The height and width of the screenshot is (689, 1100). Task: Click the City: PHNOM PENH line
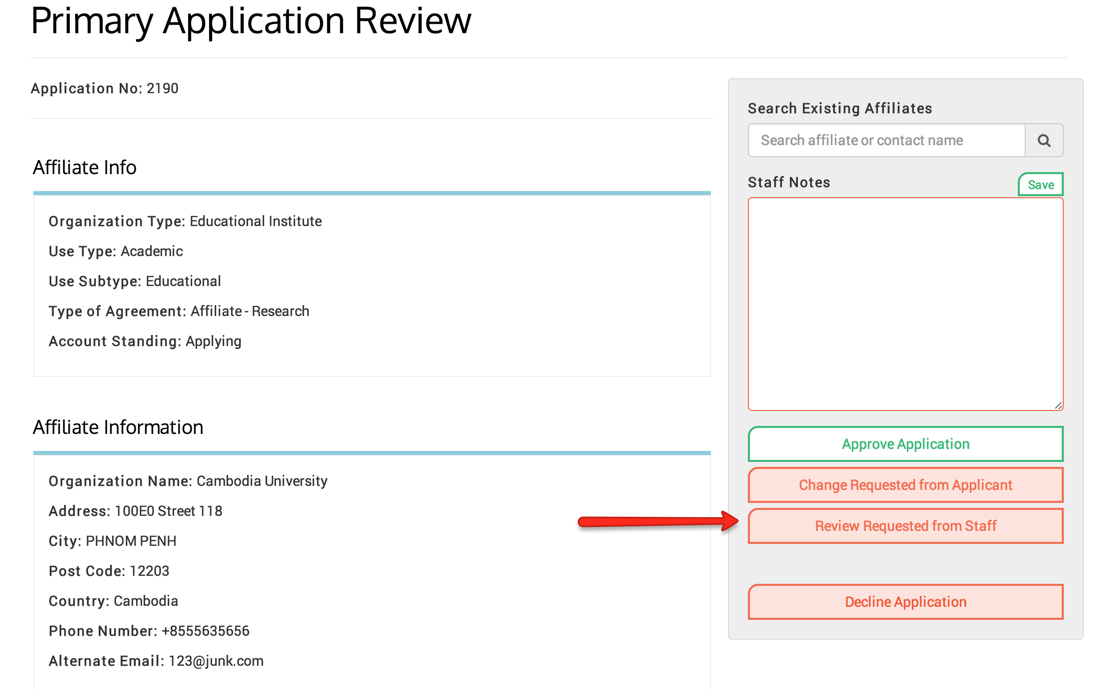click(x=112, y=541)
